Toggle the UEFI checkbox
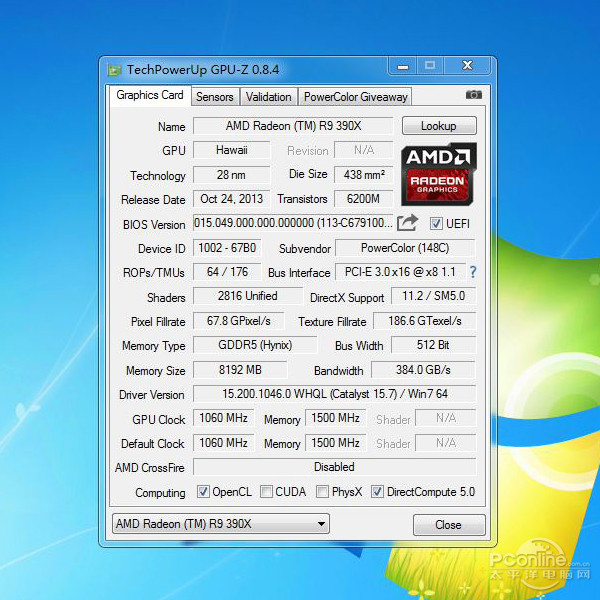 (x=436, y=223)
